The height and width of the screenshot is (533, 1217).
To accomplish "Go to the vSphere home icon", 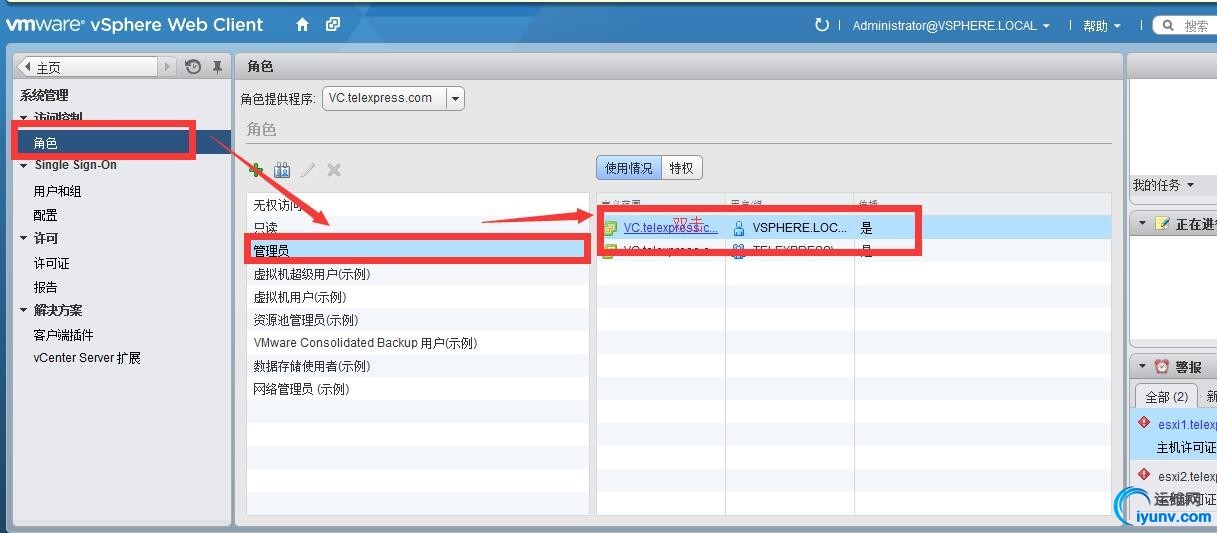I will pyautogui.click(x=302, y=25).
